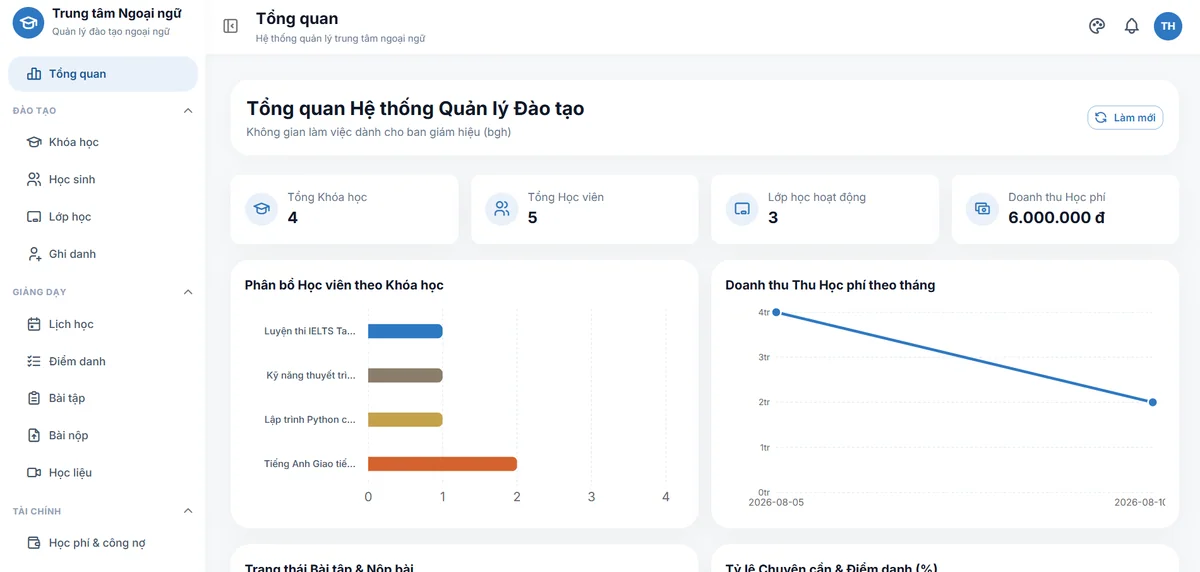The width and height of the screenshot is (1200, 572).
Task: Click the yellow Lập trình Python bar
Action: [x=405, y=420]
